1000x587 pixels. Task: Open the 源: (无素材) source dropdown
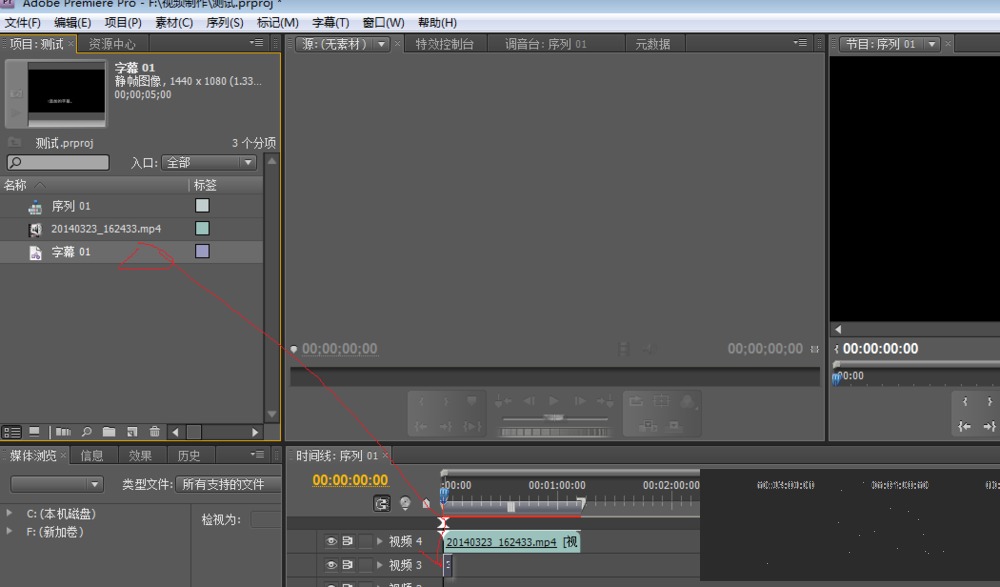pyautogui.click(x=344, y=44)
